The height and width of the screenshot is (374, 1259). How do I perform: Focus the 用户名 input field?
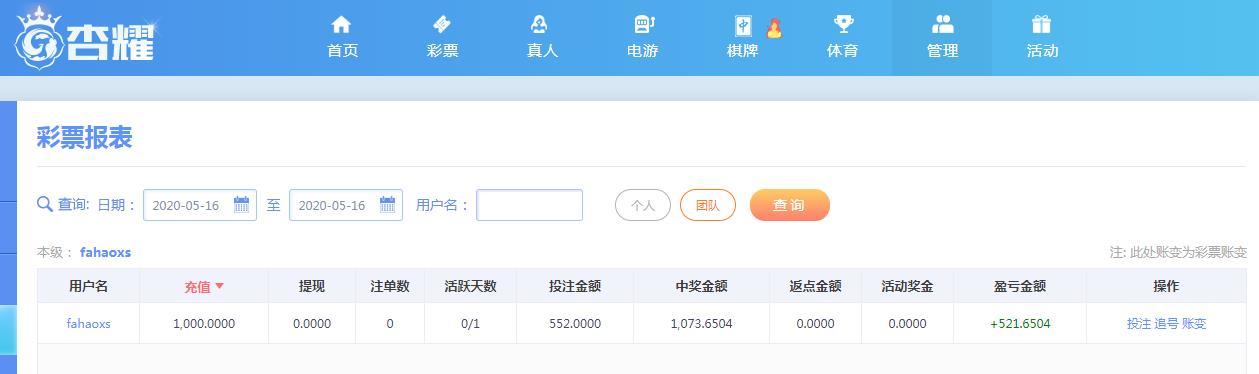530,205
